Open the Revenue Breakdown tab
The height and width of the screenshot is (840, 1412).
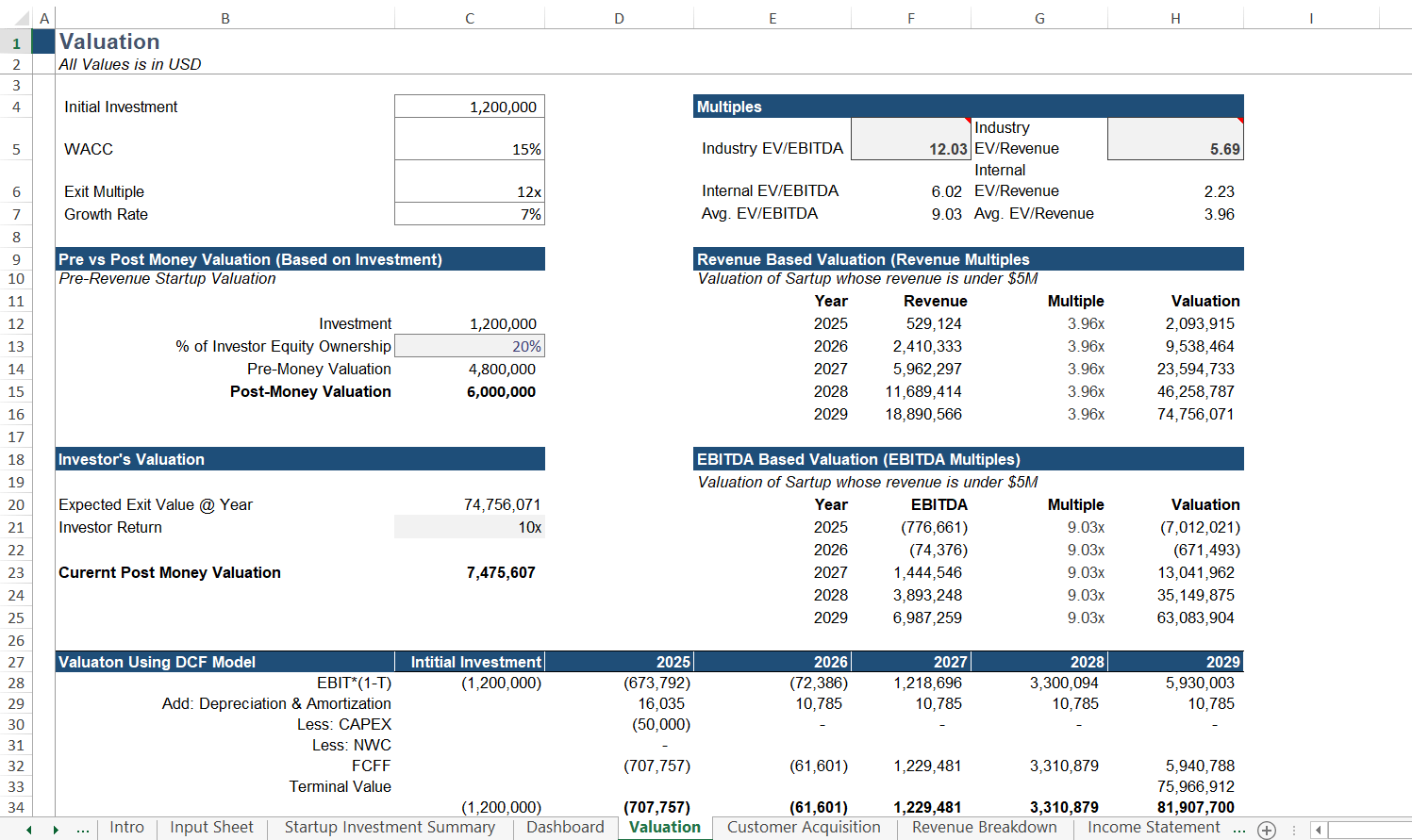pyautogui.click(x=984, y=828)
